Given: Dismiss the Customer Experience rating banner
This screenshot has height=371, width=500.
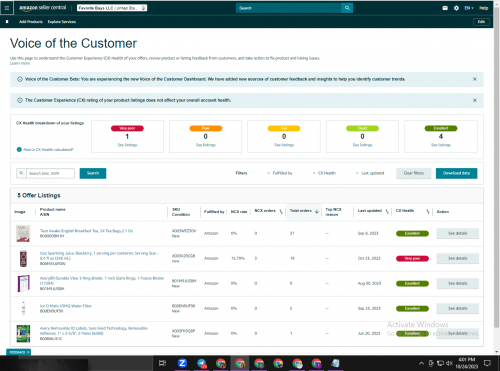Looking at the screenshot, I should pyautogui.click(x=475, y=100).
